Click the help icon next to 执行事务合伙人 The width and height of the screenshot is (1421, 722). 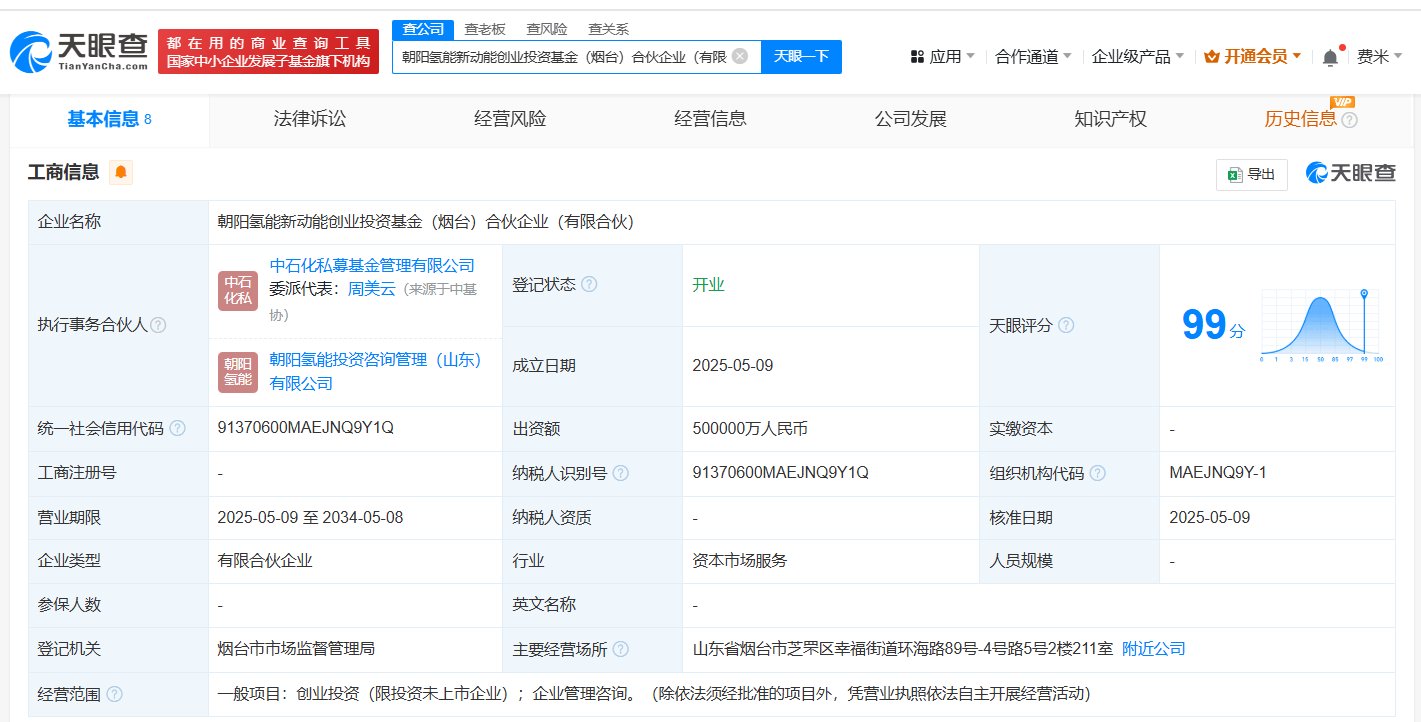tap(158, 325)
